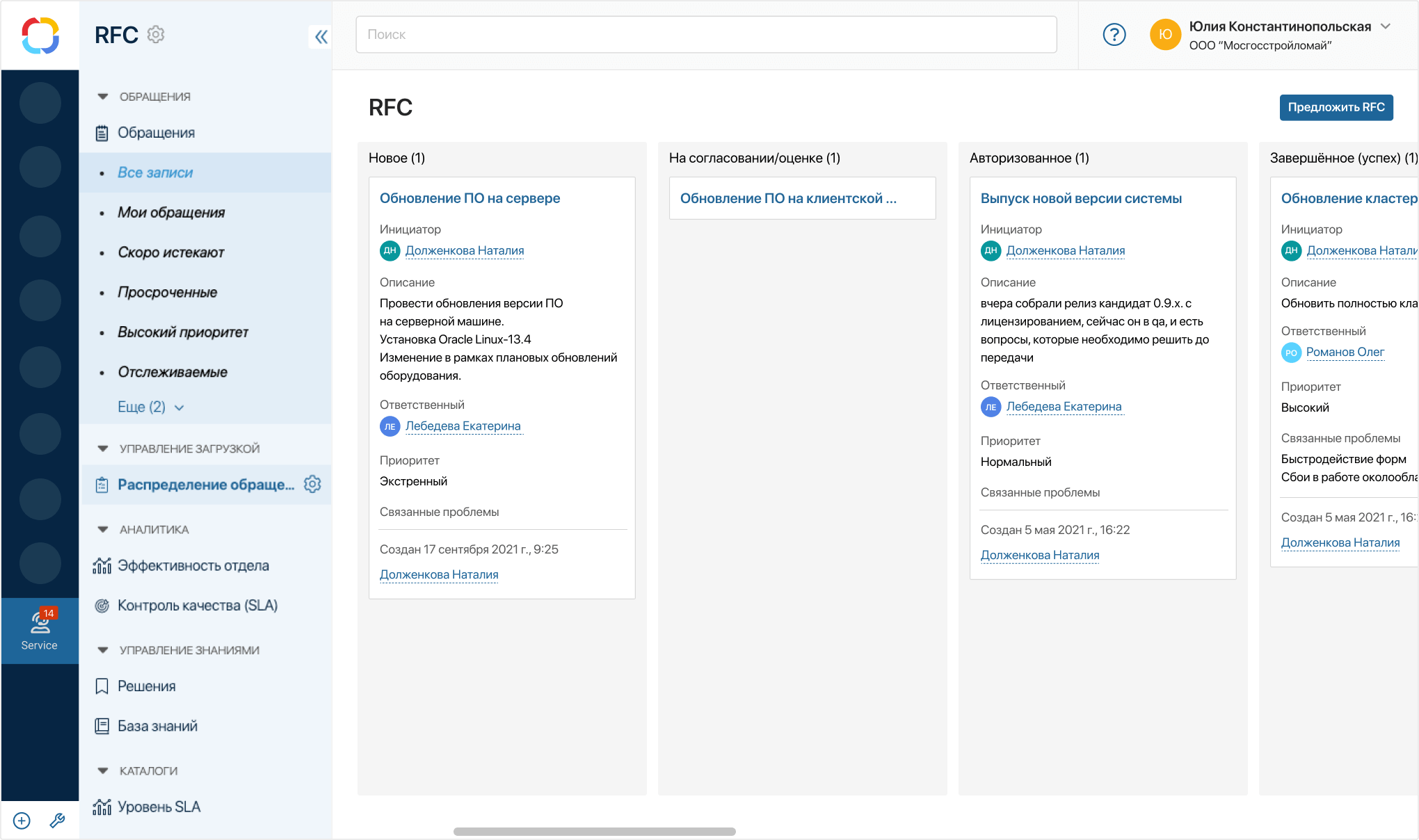The image size is (1419, 840).
Task: Click ЛЕ avatar in Обновление ПО на сервере card
Action: pos(390,426)
